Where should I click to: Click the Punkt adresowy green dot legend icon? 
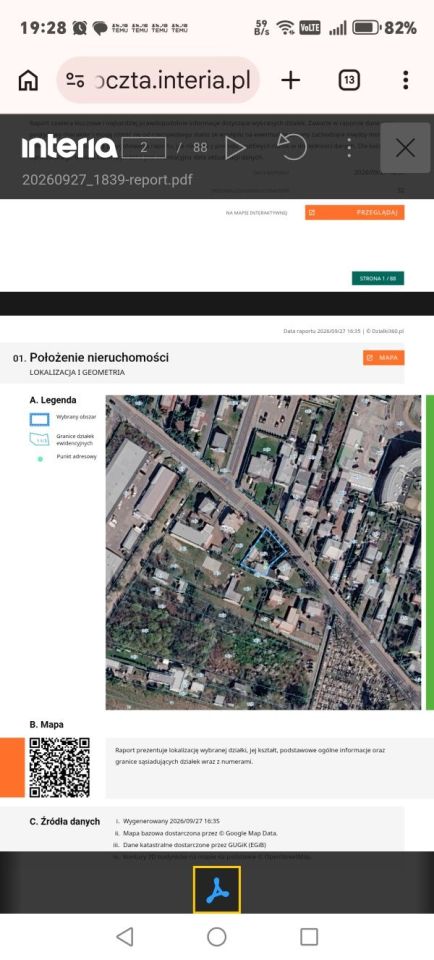40,459
